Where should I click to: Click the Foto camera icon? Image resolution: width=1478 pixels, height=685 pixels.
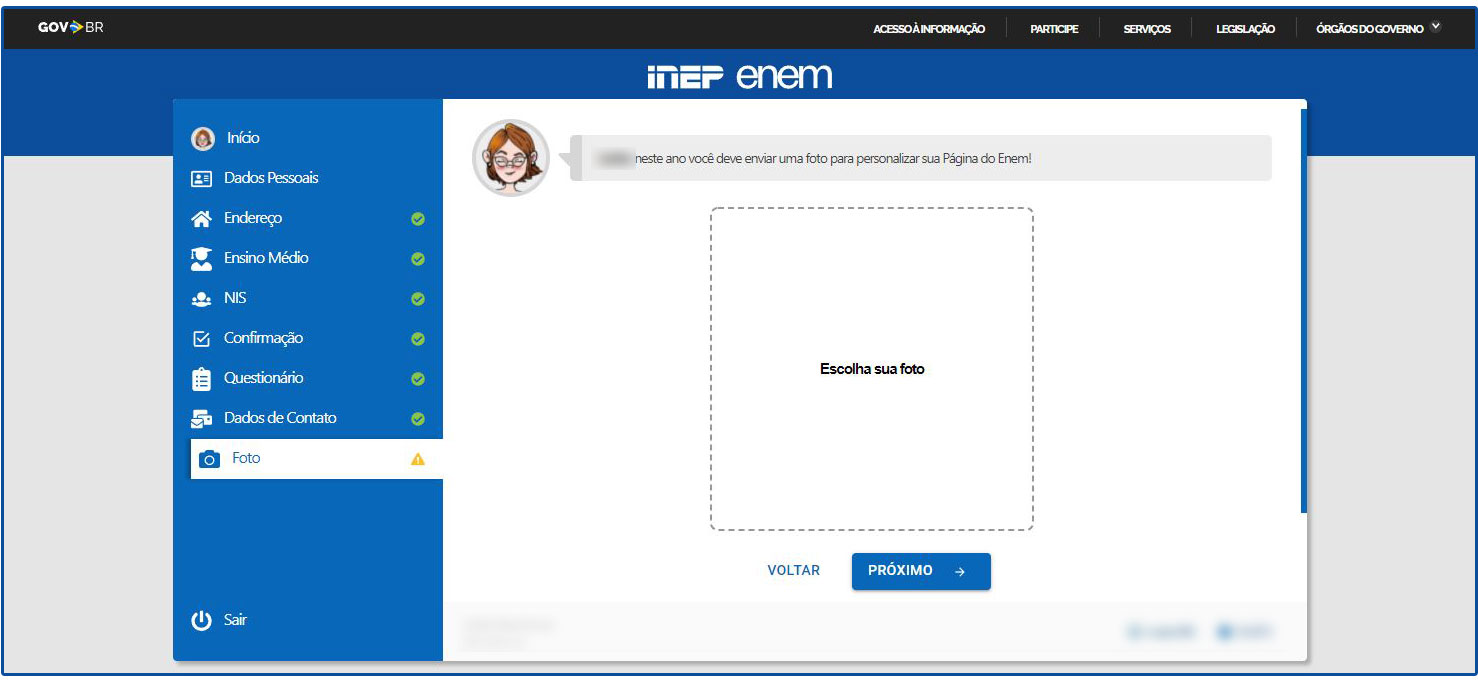[209, 459]
